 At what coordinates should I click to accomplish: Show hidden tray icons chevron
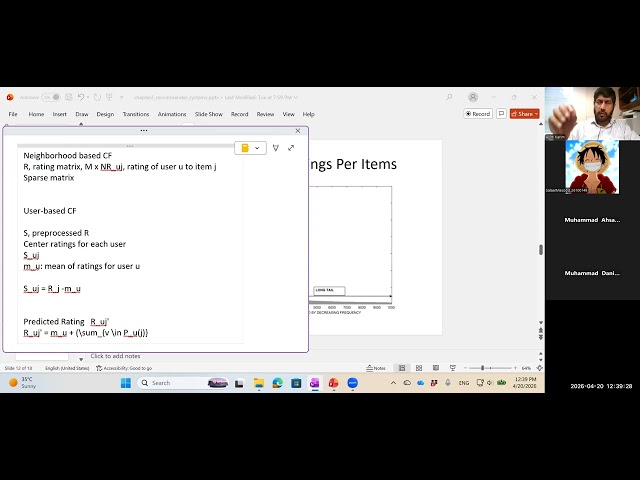tap(393, 383)
